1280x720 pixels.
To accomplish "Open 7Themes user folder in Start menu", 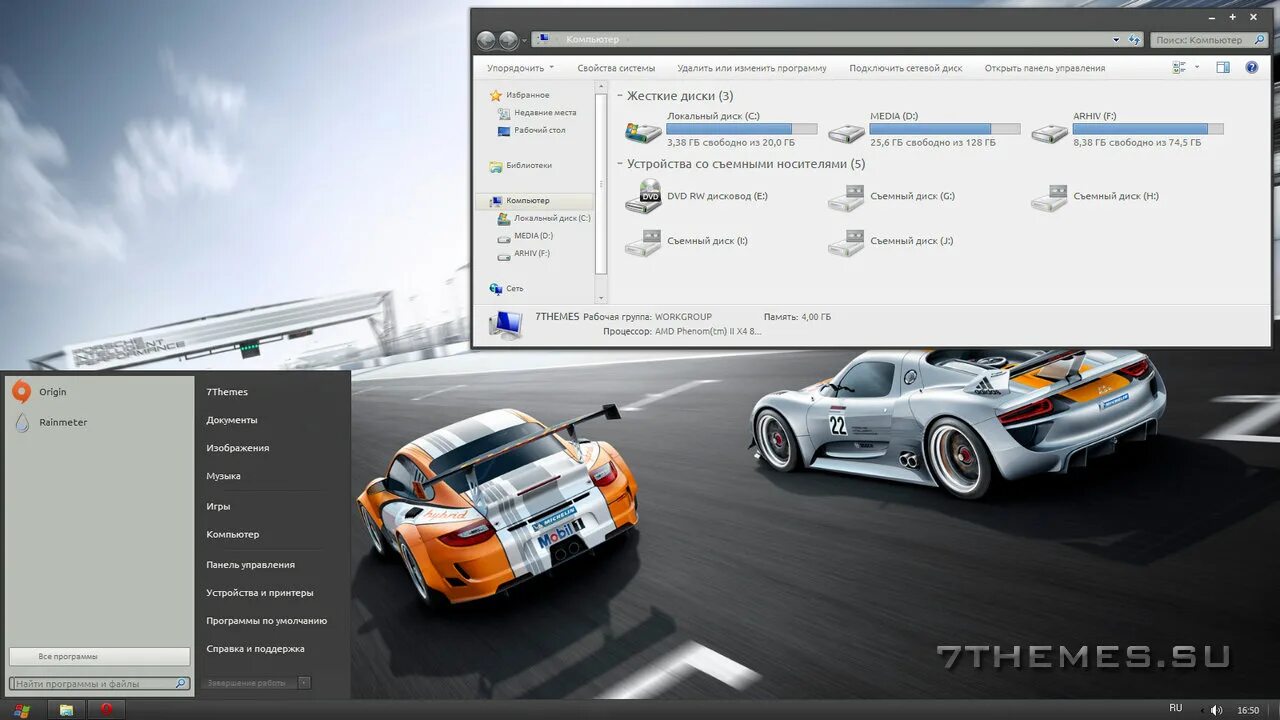I will pyautogui.click(x=227, y=392).
